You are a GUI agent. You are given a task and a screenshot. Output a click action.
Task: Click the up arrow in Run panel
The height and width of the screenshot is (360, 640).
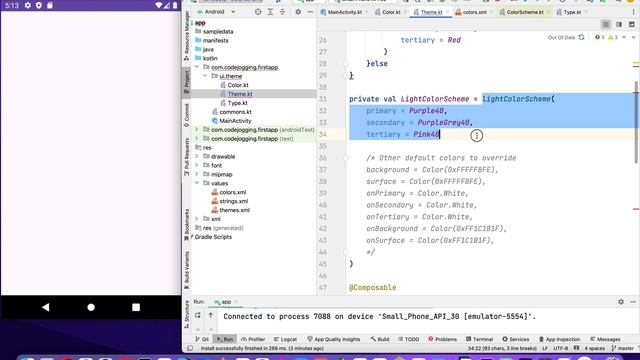point(211,315)
